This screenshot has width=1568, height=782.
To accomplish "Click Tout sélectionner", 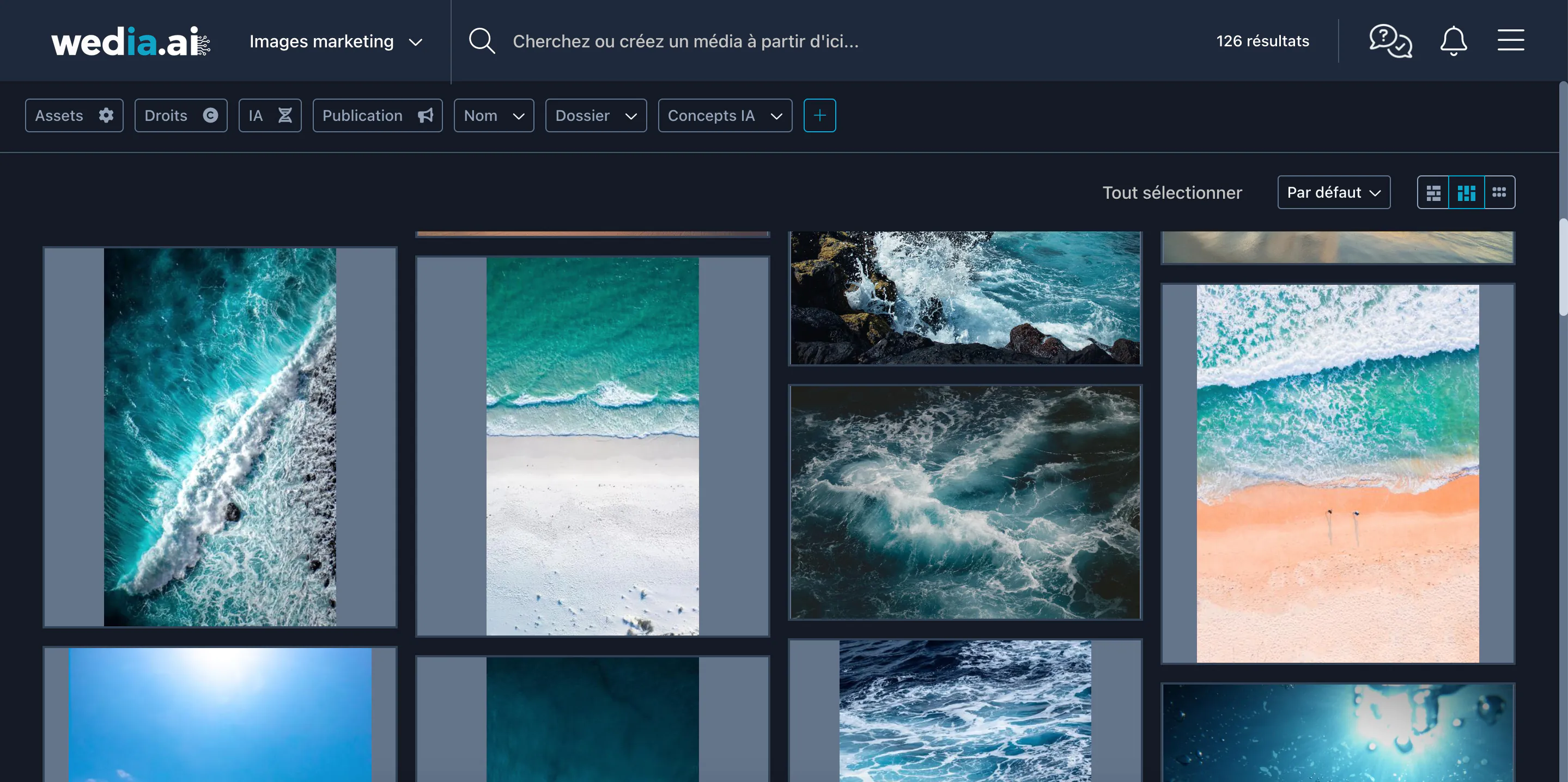I will (x=1172, y=193).
